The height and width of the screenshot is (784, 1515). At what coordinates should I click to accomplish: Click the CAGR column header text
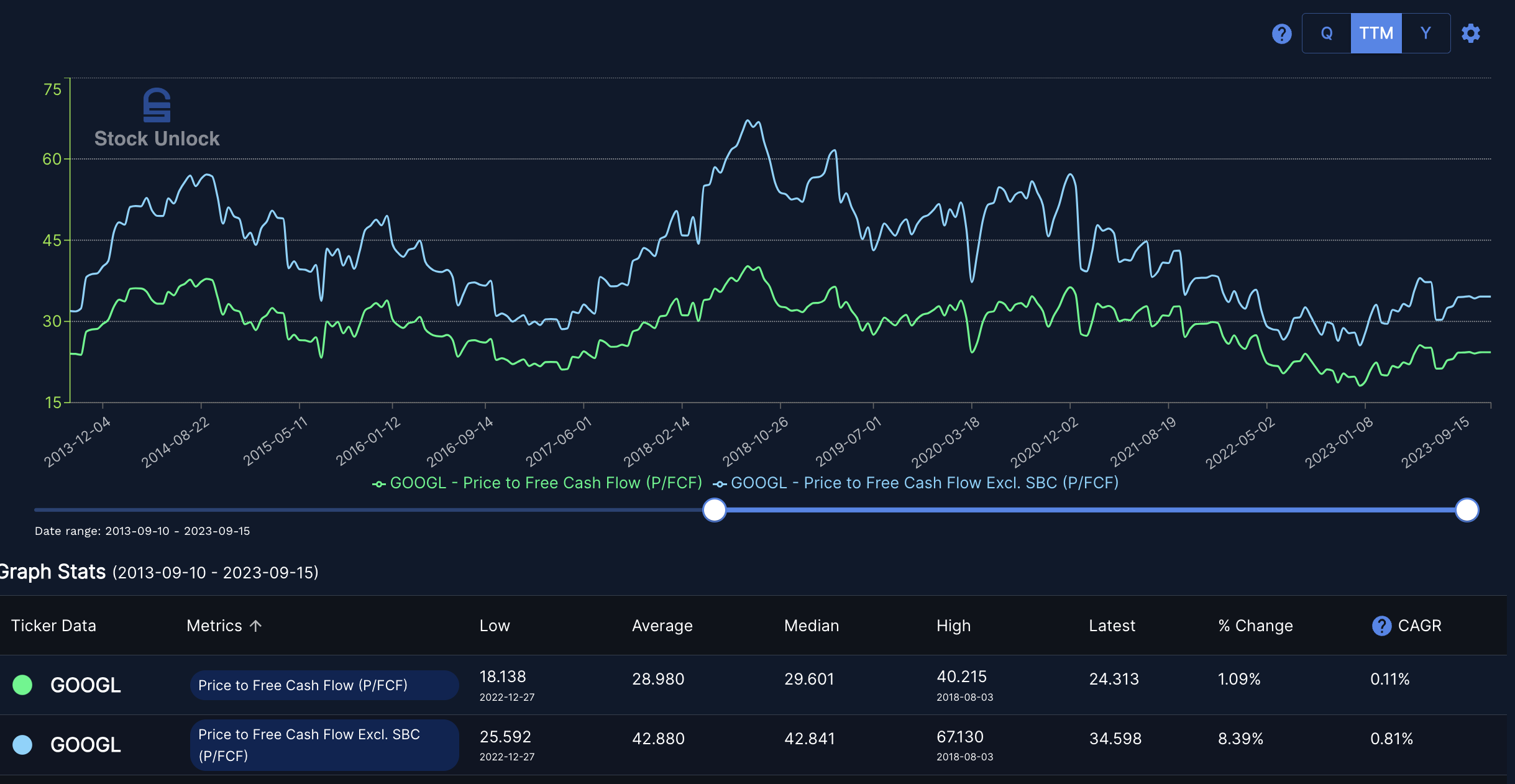point(1419,626)
